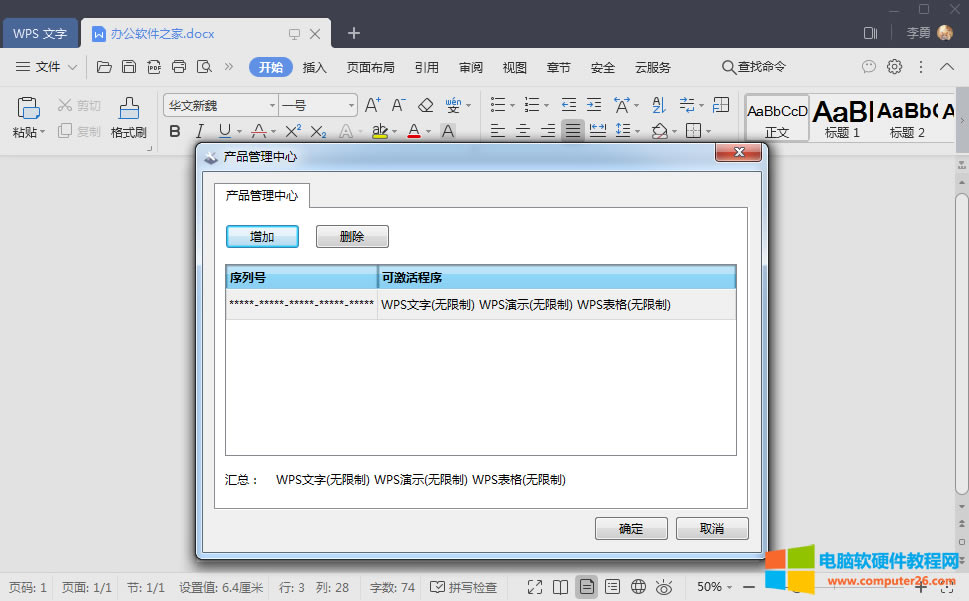This screenshot has height=601, width=969.
Task: Toggle strikethrough text formatting
Action: [x=259, y=131]
